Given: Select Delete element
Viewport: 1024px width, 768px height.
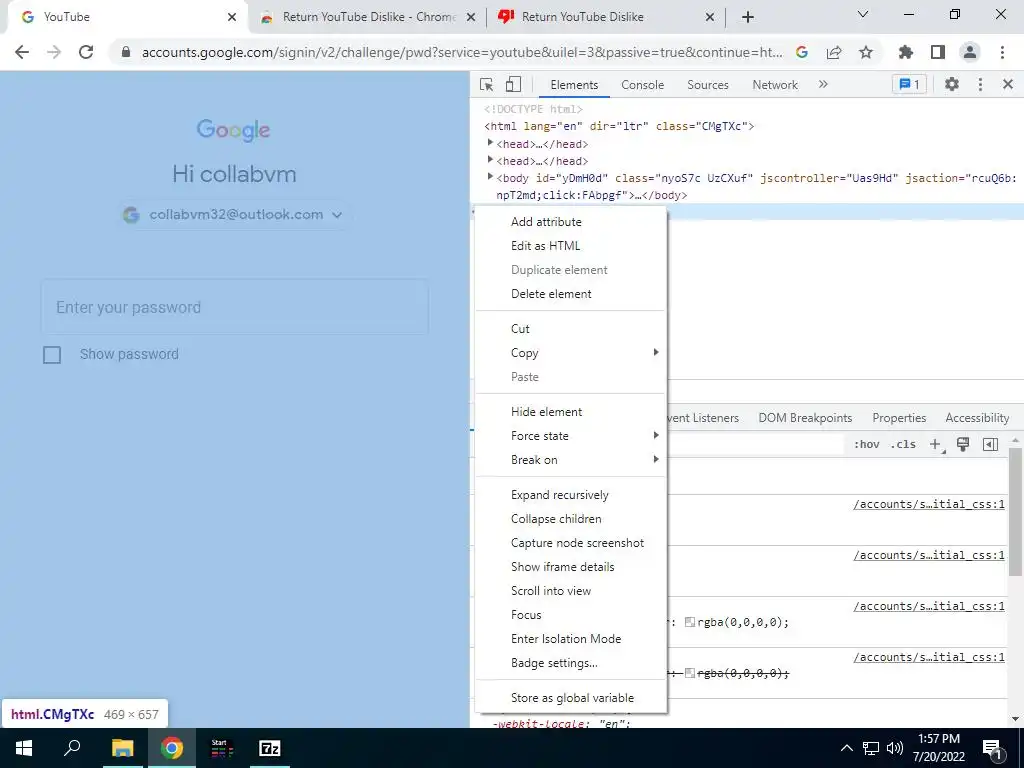Looking at the screenshot, I should pyautogui.click(x=571, y=294).
